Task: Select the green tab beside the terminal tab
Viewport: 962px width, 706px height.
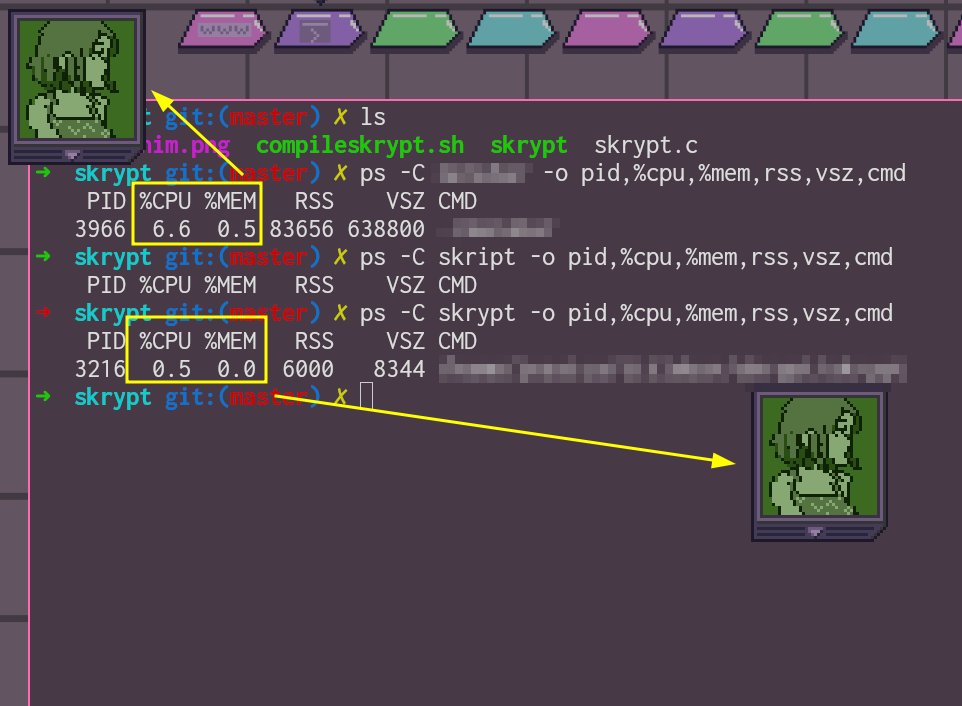Action: [415, 29]
